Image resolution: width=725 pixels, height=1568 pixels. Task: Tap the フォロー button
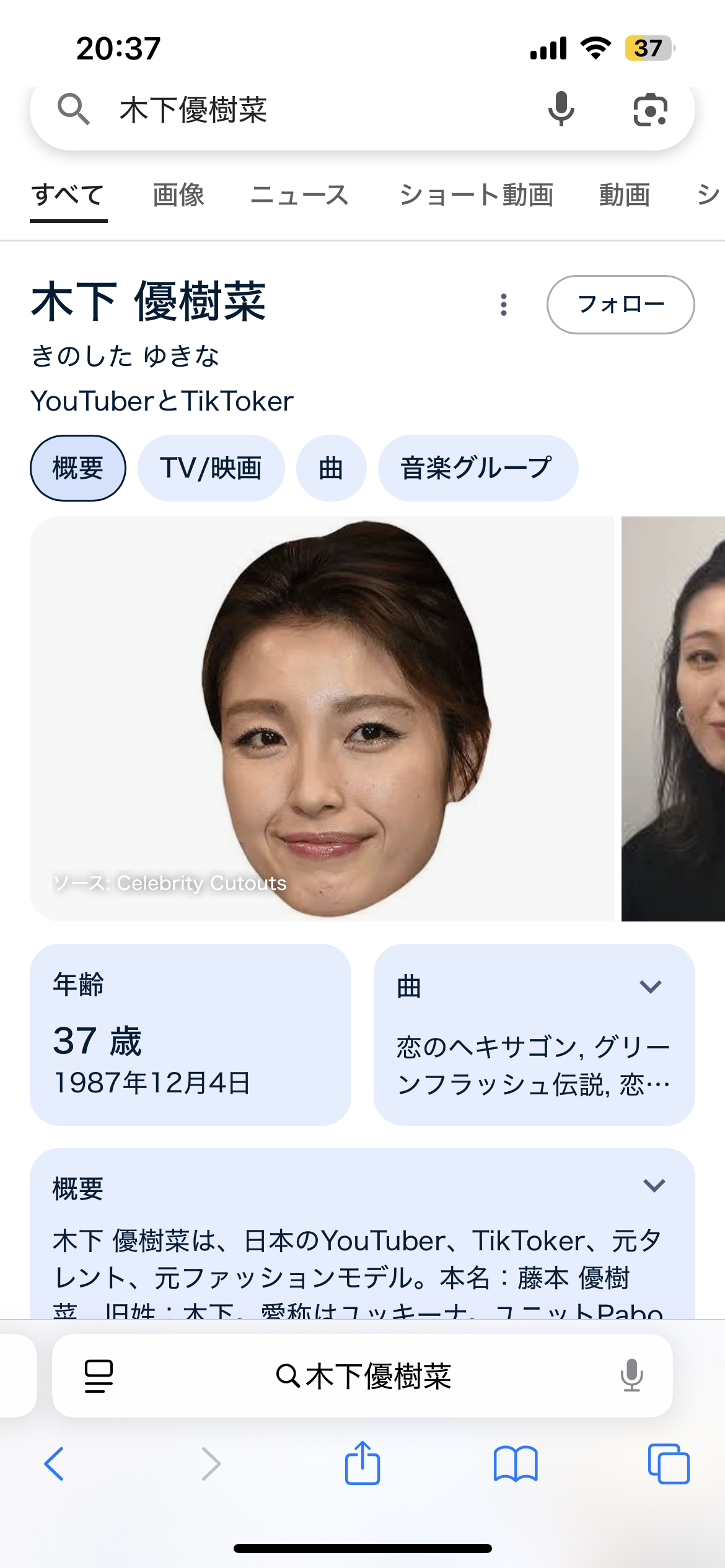620,305
